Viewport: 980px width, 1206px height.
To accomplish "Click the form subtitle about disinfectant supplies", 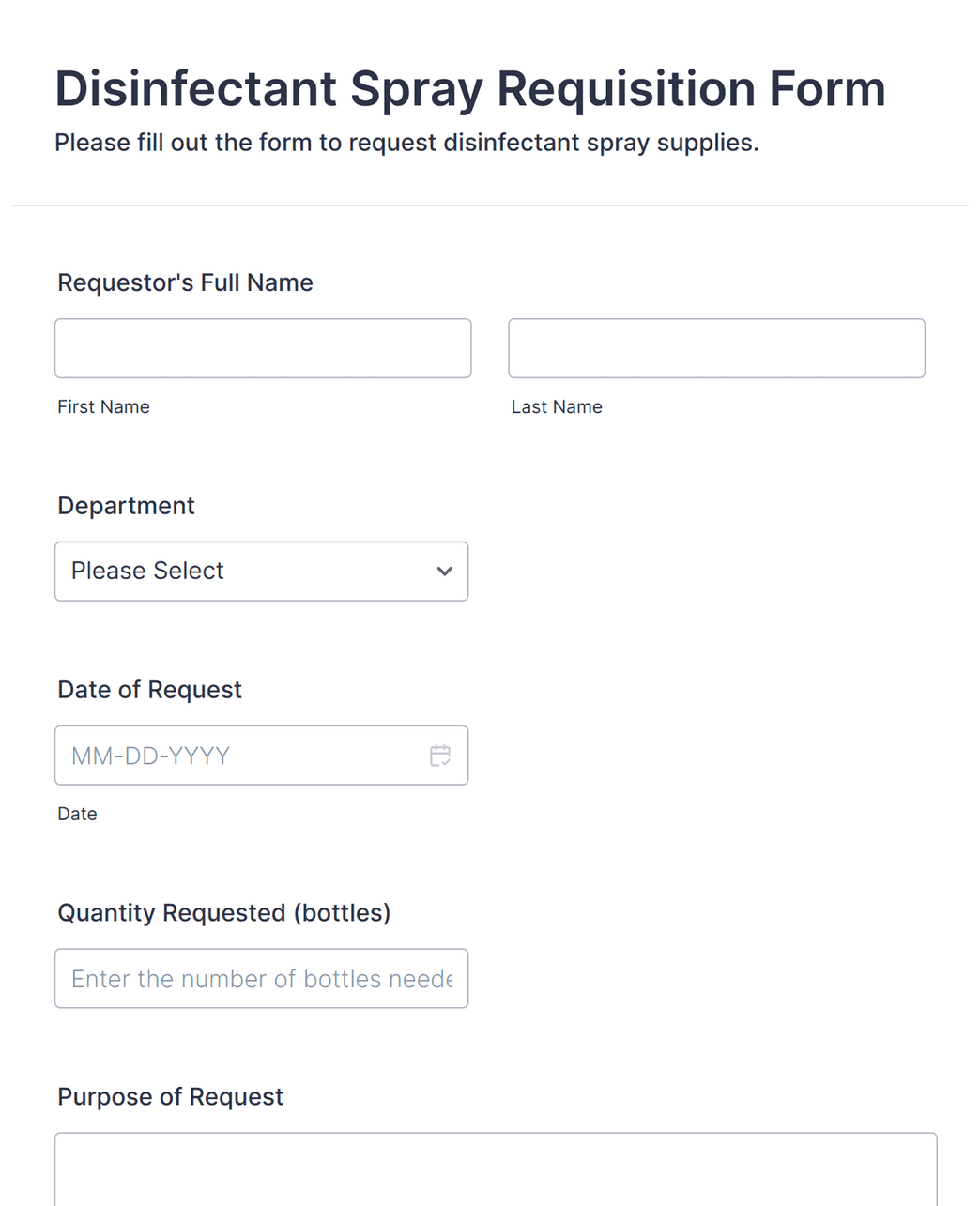I will click(x=406, y=143).
